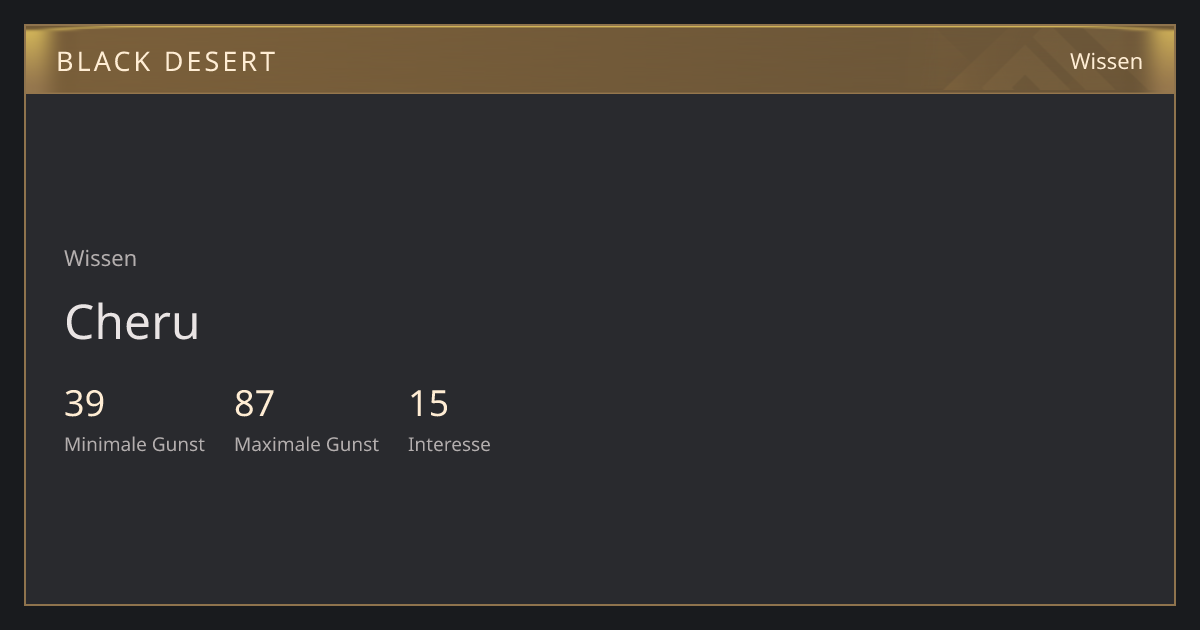Select the Minimale Gunst label
Image resolution: width=1200 pixels, height=630 pixels.
pyautogui.click(x=134, y=444)
